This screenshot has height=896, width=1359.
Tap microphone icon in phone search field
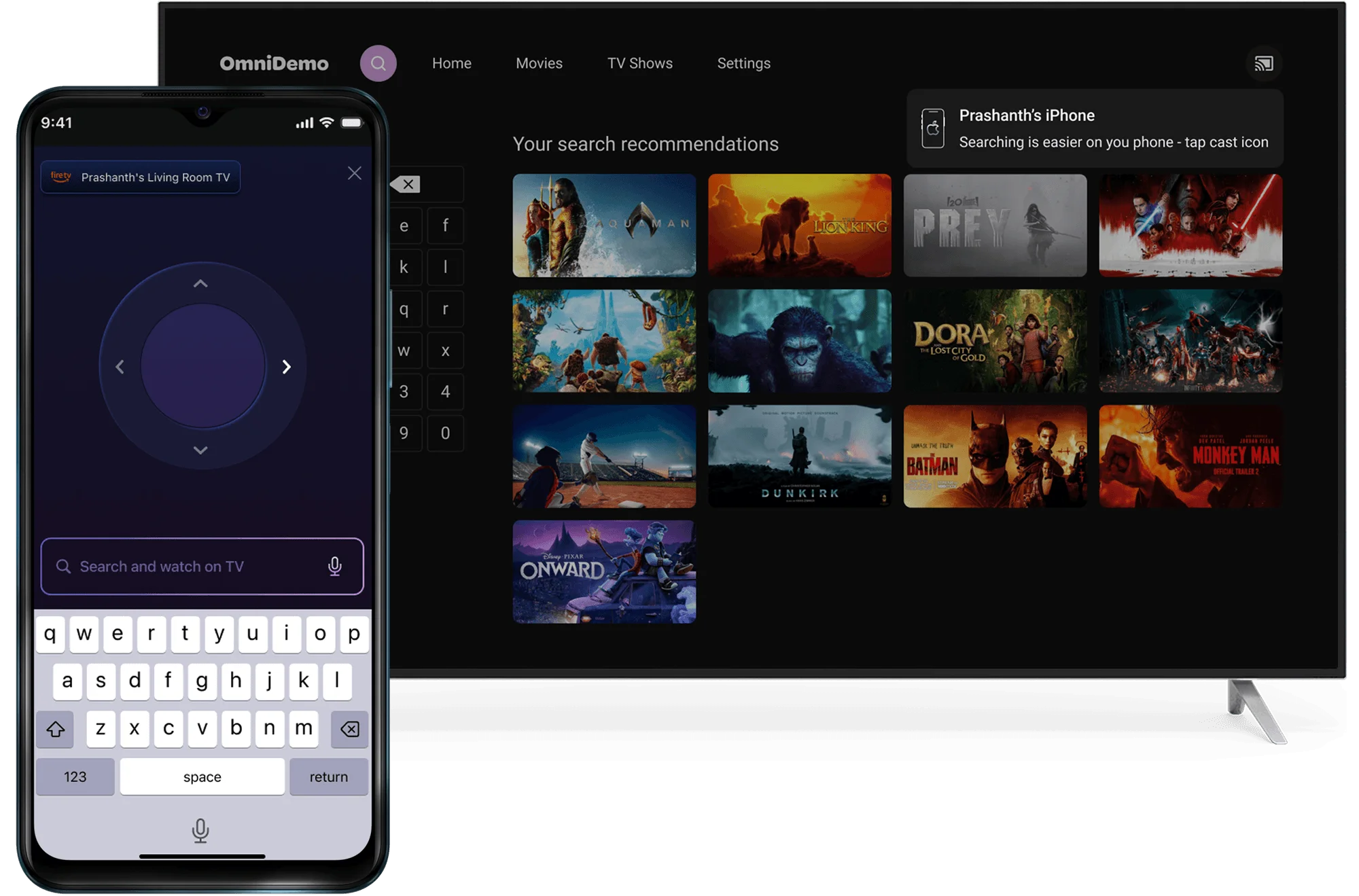[x=334, y=566]
